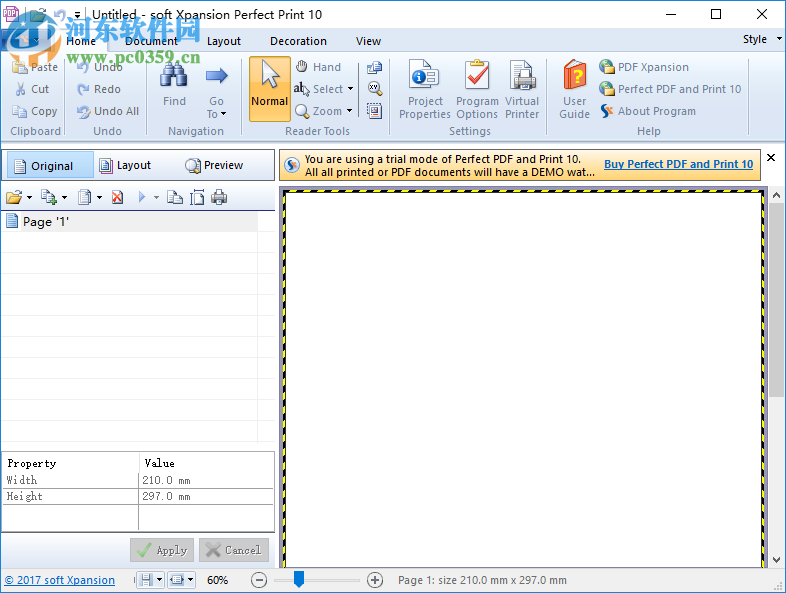Click the Cut scissors button
The height and width of the screenshot is (593, 786).
click(32, 89)
